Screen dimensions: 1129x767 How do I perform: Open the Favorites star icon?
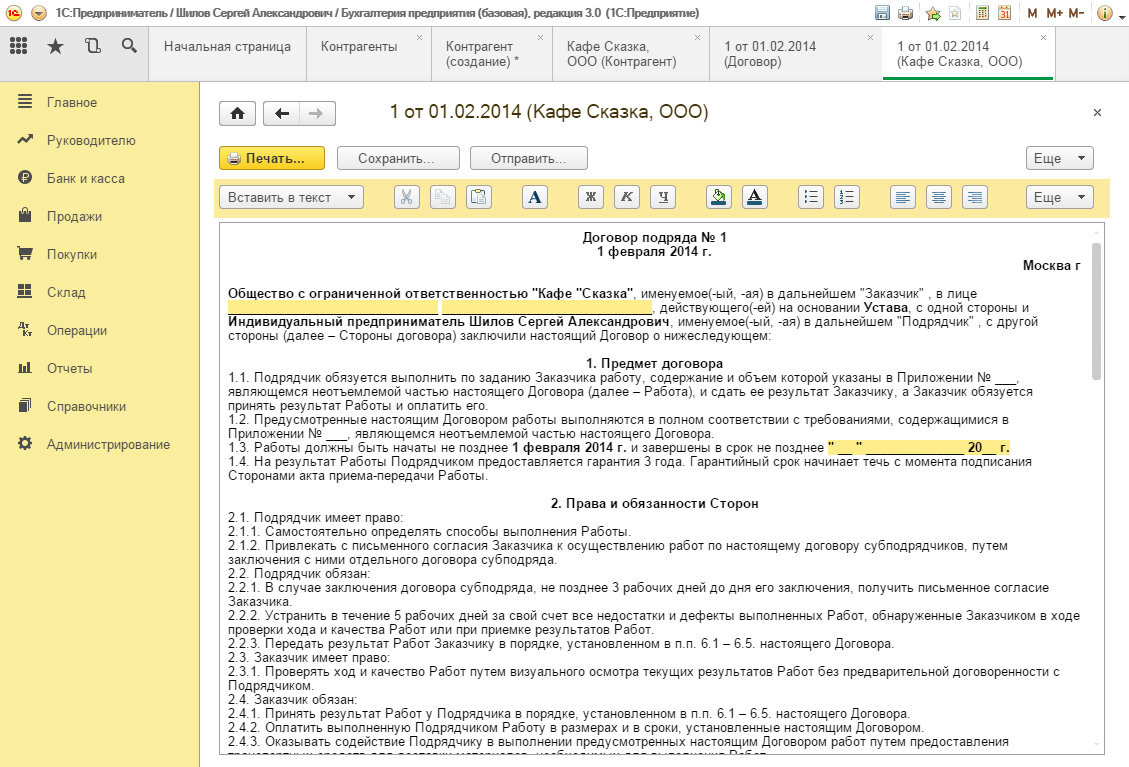55,46
